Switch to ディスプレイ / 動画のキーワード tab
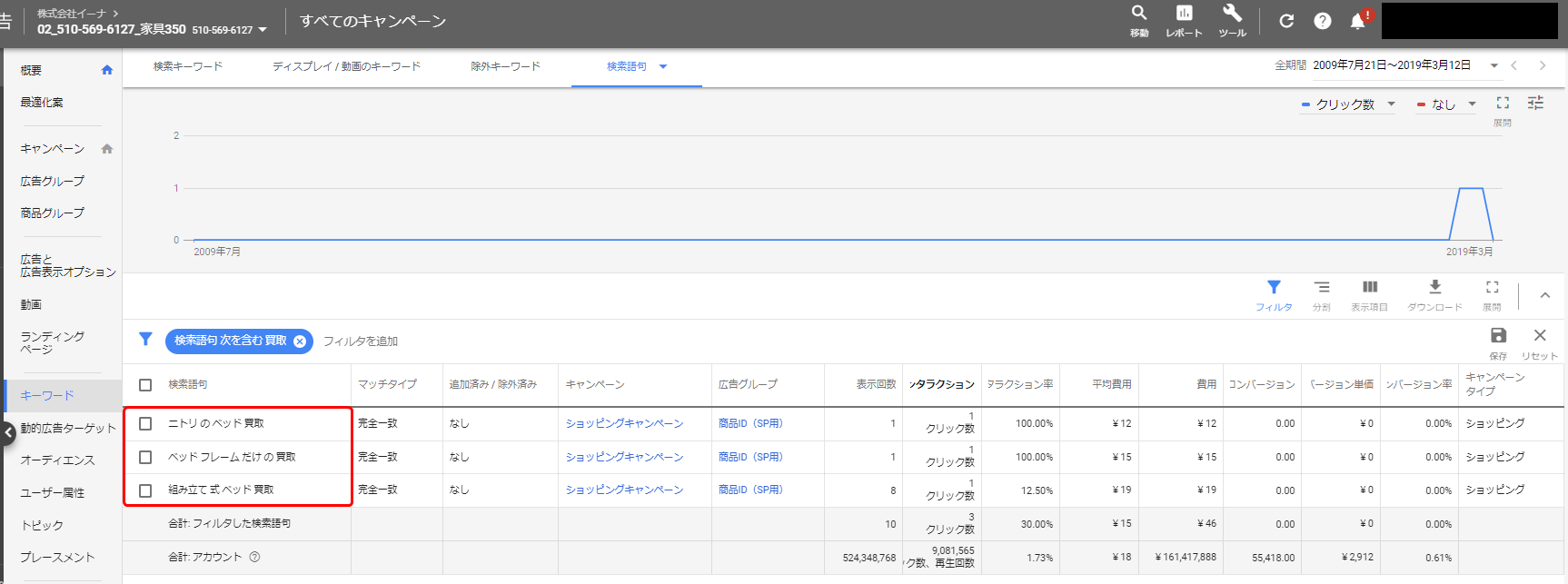 346,66
